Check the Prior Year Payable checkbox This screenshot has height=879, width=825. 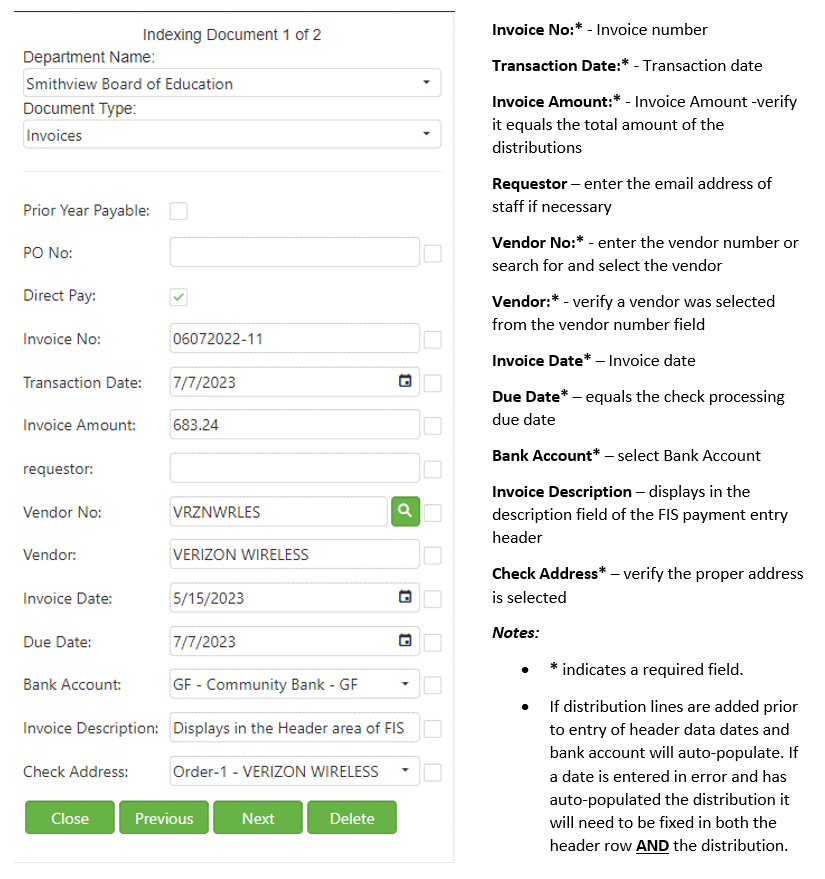pyautogui.click(x=179, y=211)
